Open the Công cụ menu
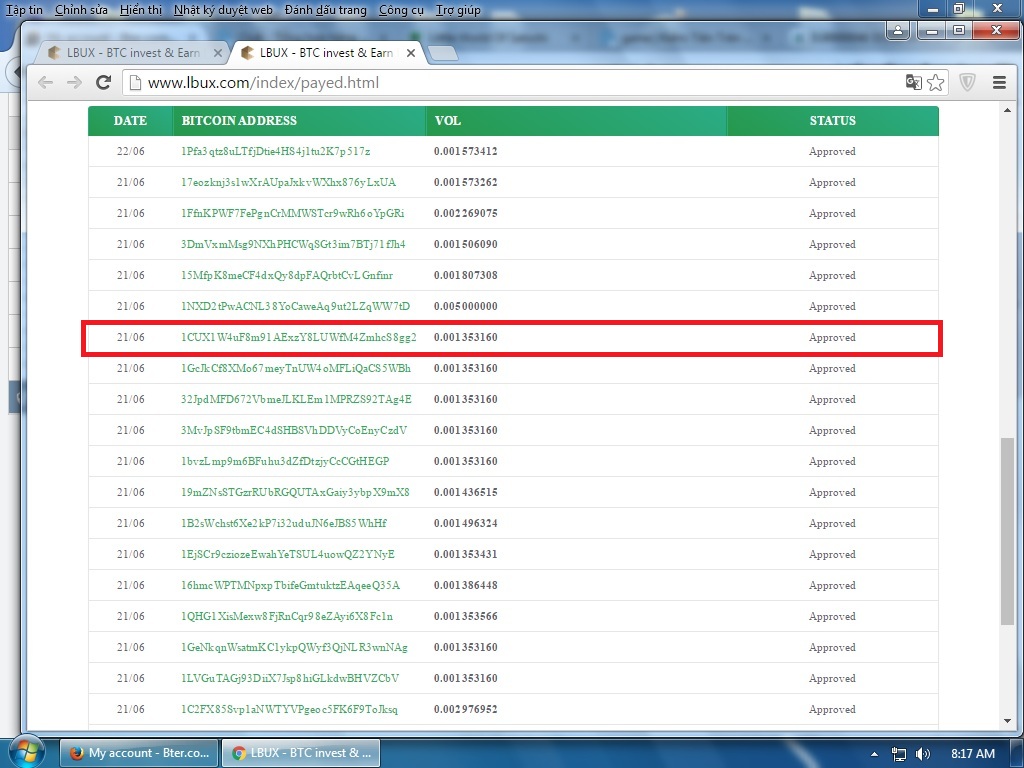1024x768 pixels. point(401,10)
